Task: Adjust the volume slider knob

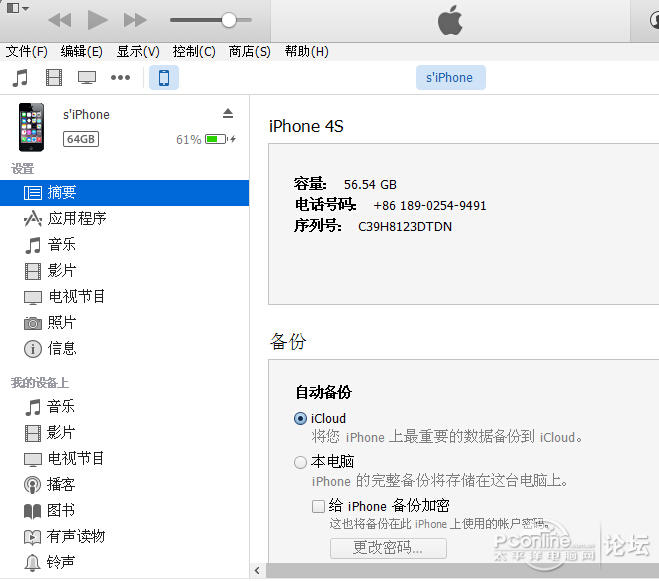Action: tap(229, 20)
